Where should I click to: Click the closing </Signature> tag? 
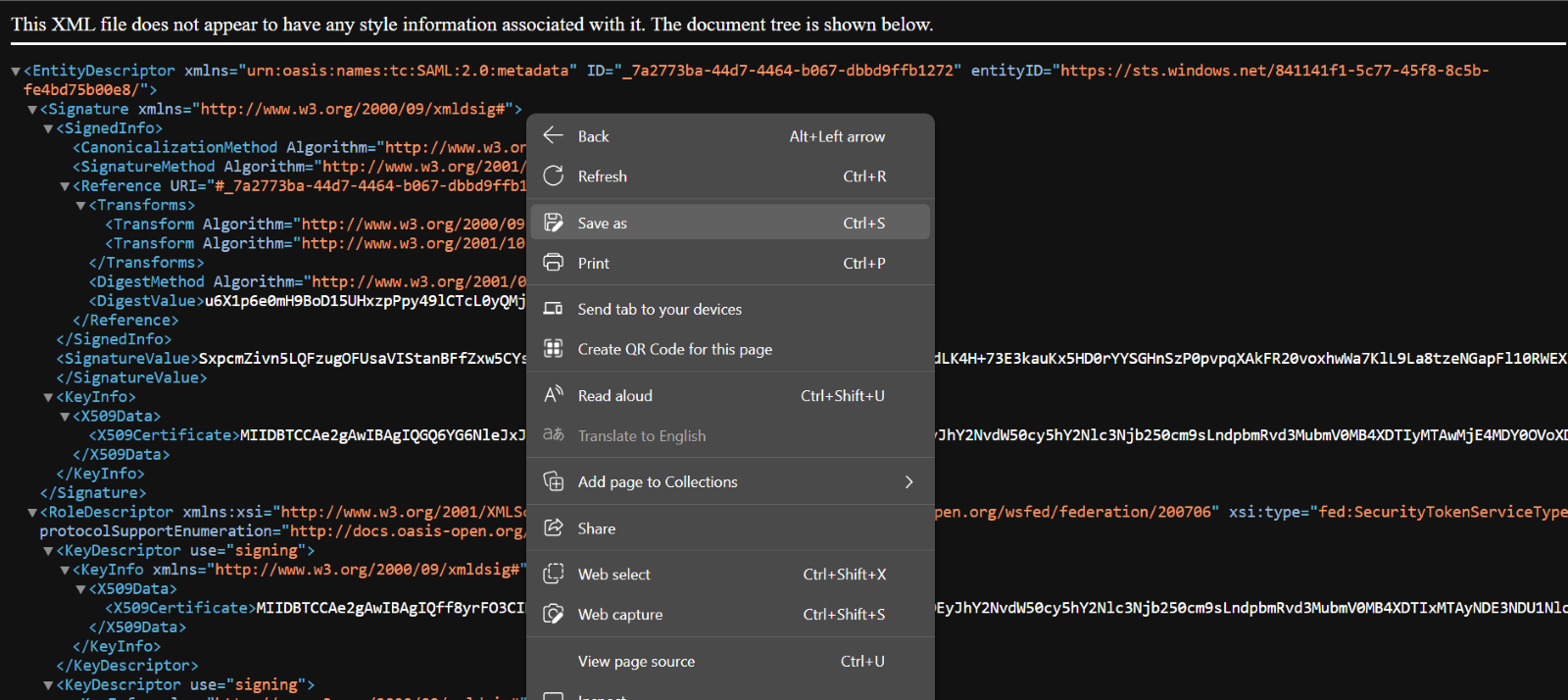[93, 493]
